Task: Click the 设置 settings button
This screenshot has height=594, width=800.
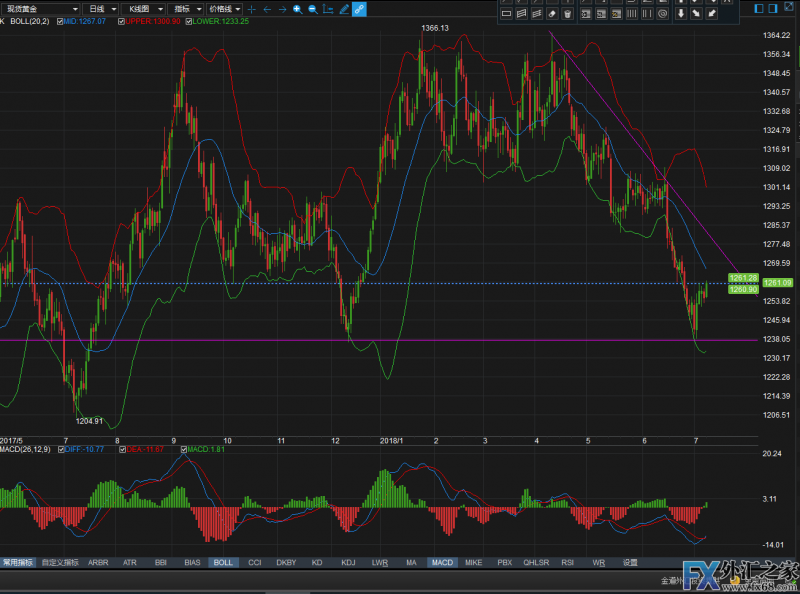Action: (x=629, y=563)
